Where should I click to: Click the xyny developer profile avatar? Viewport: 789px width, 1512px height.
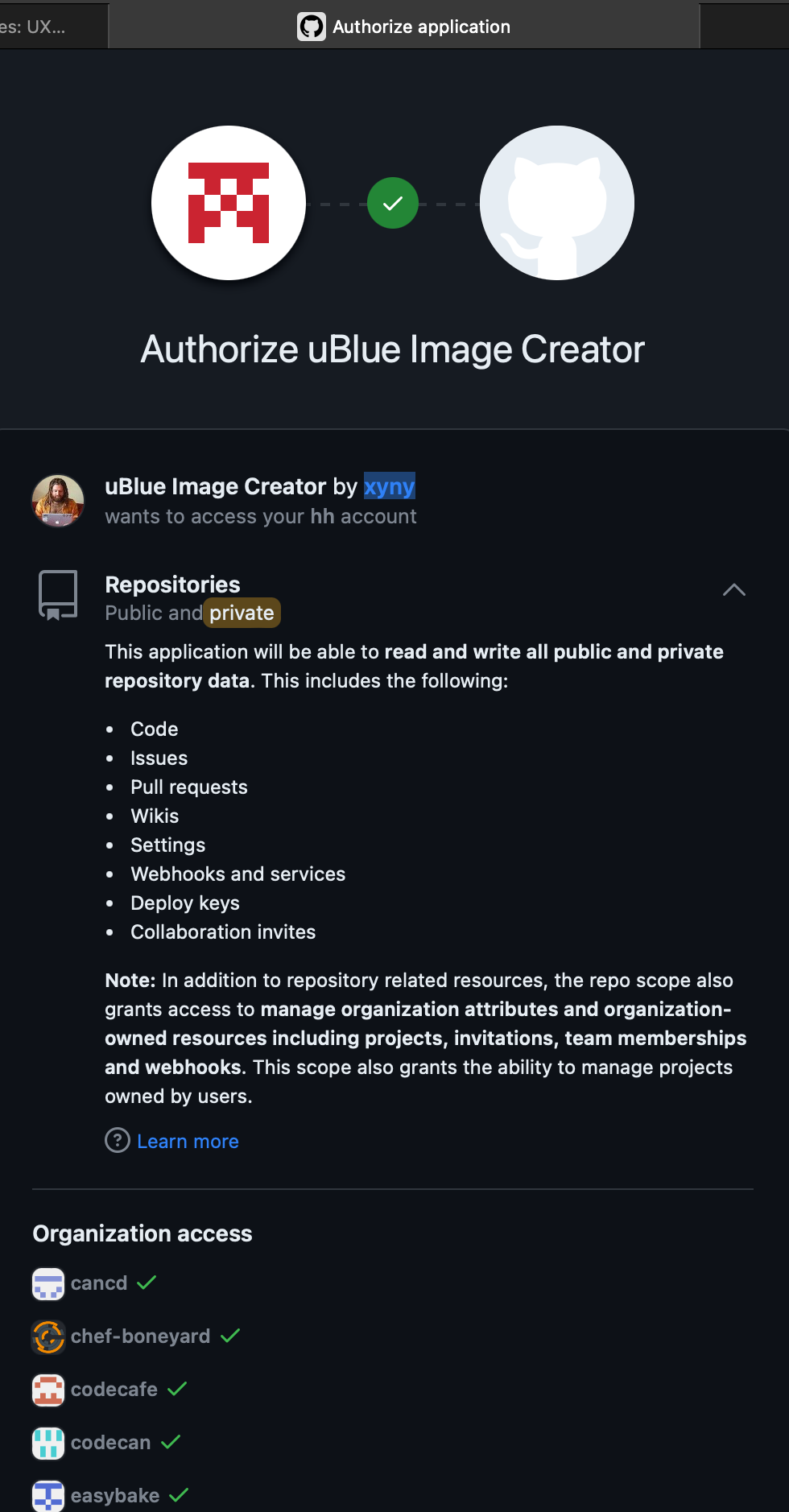click(58, 501)
